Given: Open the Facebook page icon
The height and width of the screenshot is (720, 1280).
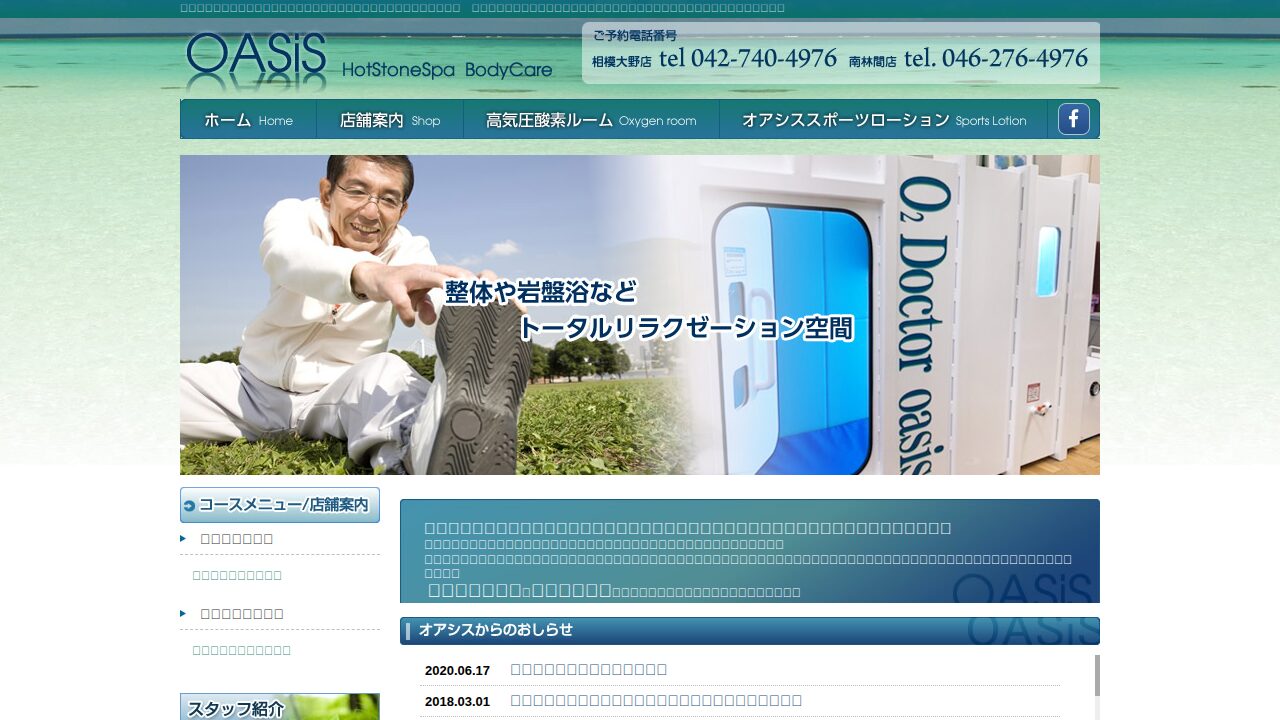Looking at the screenshot, I should (1073, 119).
